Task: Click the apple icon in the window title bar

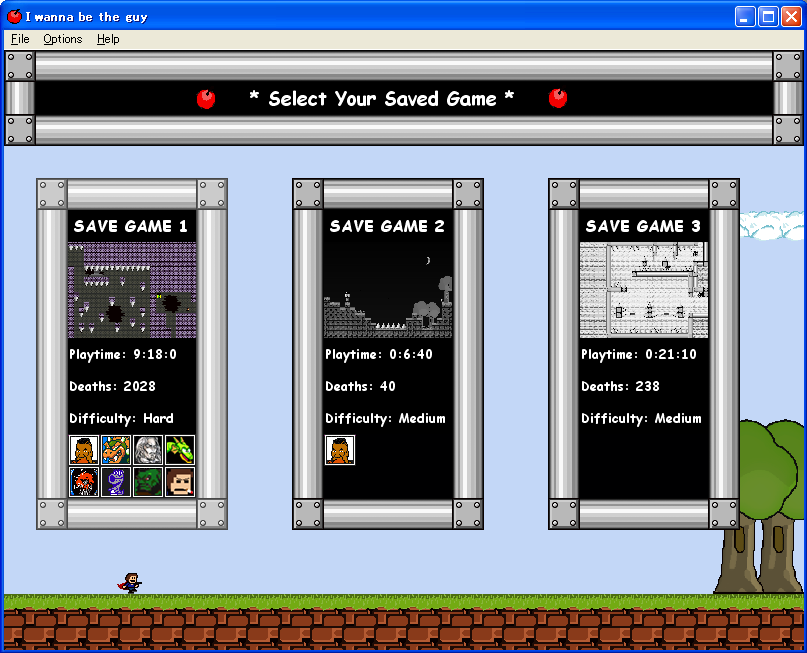Action: 14,16
